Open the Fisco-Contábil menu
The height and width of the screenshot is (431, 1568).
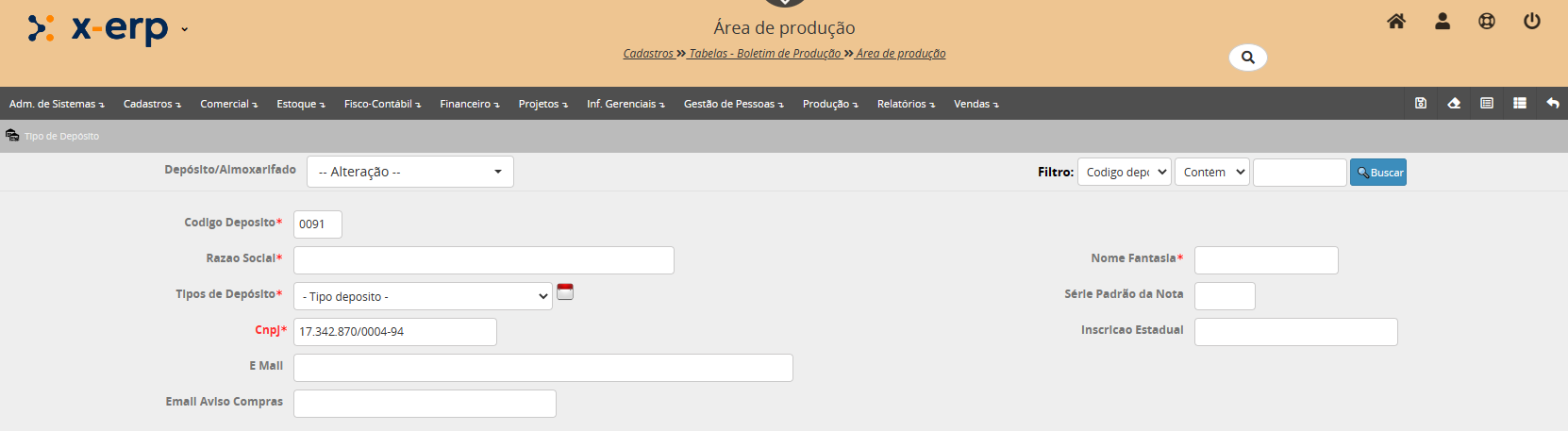[381, 104]
